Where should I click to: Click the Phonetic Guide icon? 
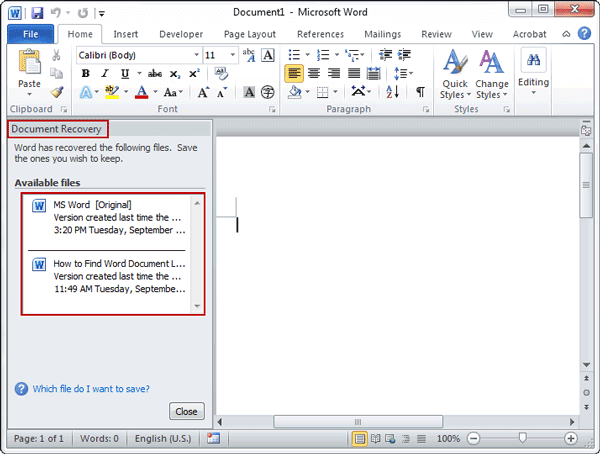(x=249, y=55)
